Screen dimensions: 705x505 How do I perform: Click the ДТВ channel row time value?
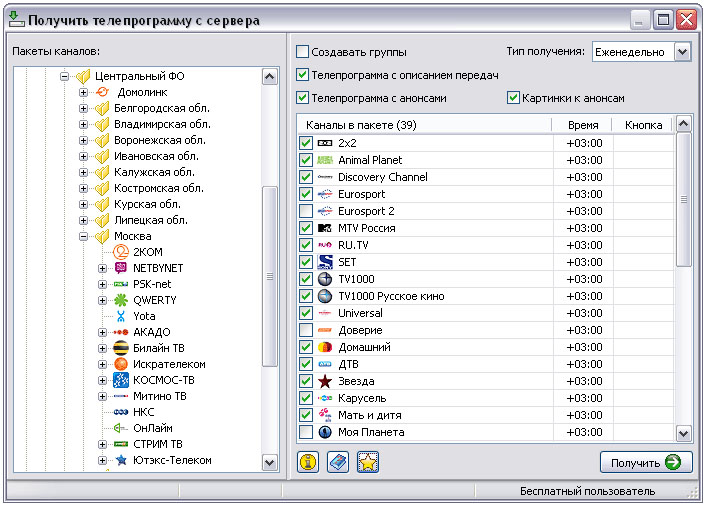click(584, 364)
